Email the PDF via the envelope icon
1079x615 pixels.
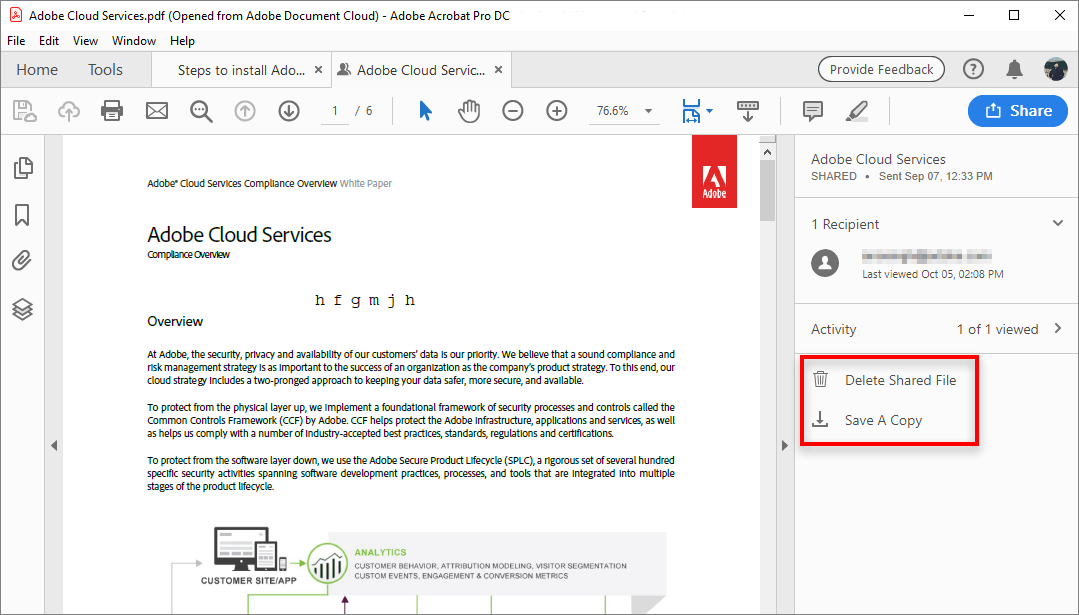coord(156,111)
